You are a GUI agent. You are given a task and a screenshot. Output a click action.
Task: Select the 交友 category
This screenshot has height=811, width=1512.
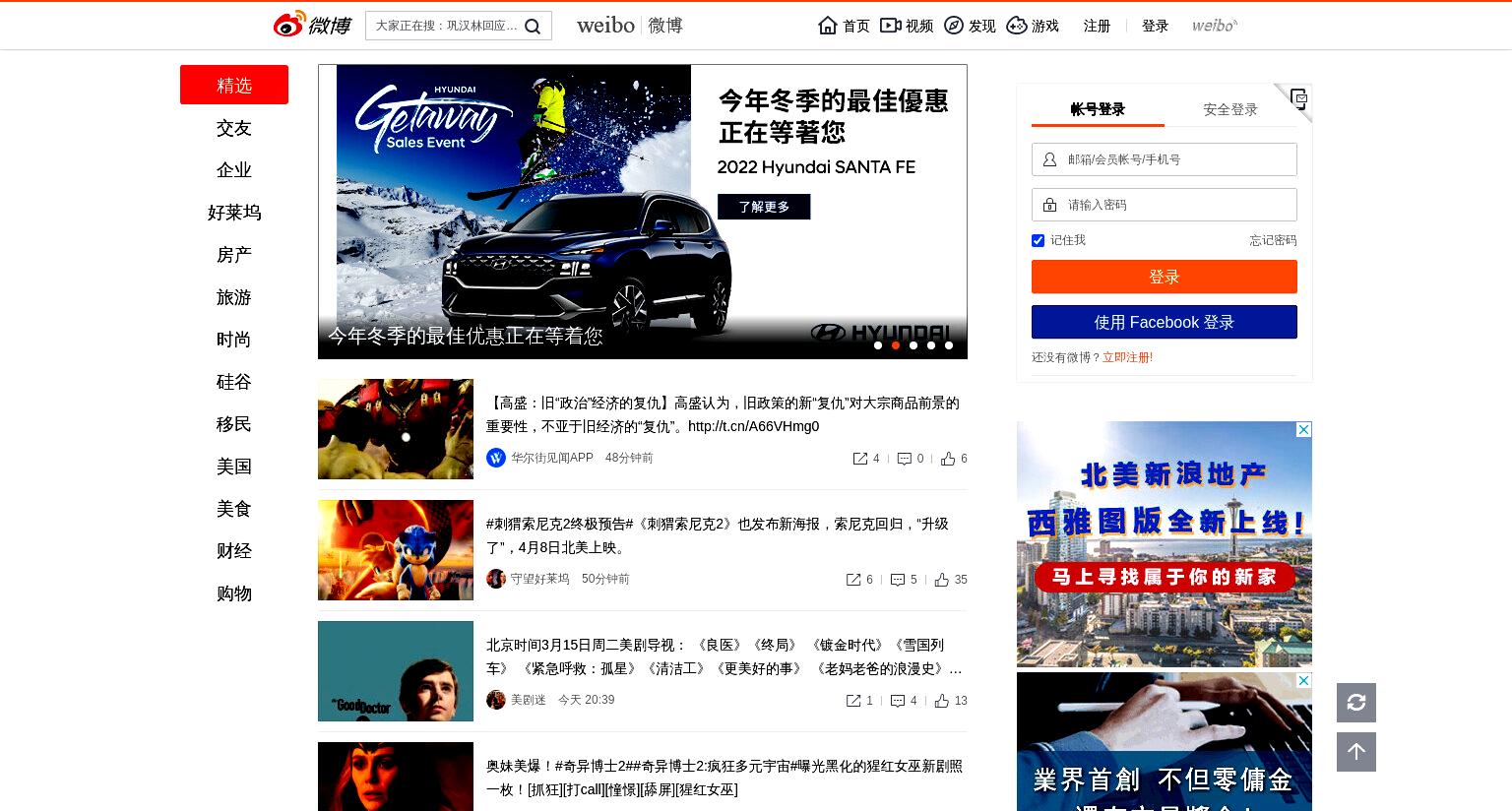(234, 128)
